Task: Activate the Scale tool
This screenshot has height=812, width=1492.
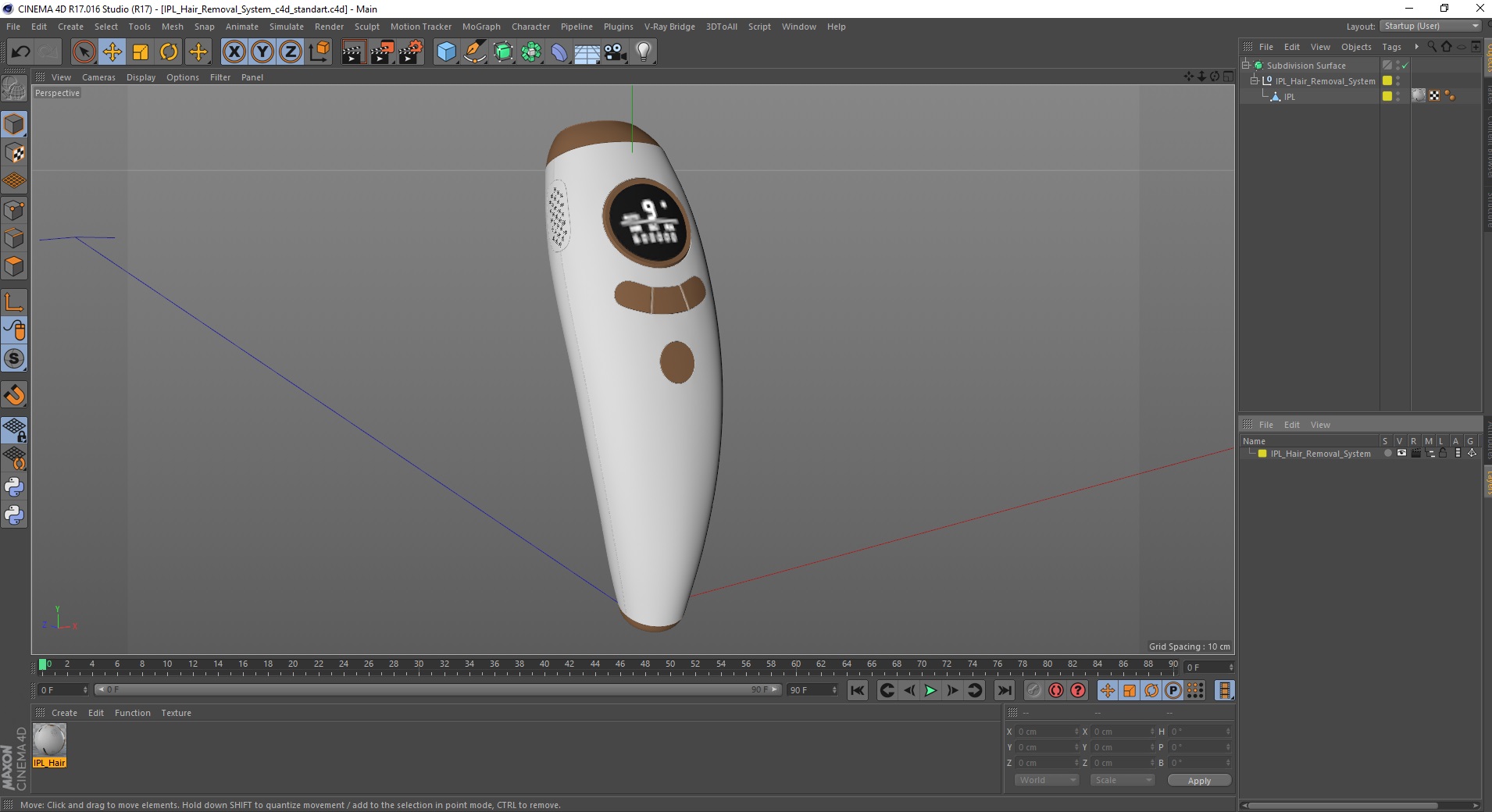Action: 141,52
